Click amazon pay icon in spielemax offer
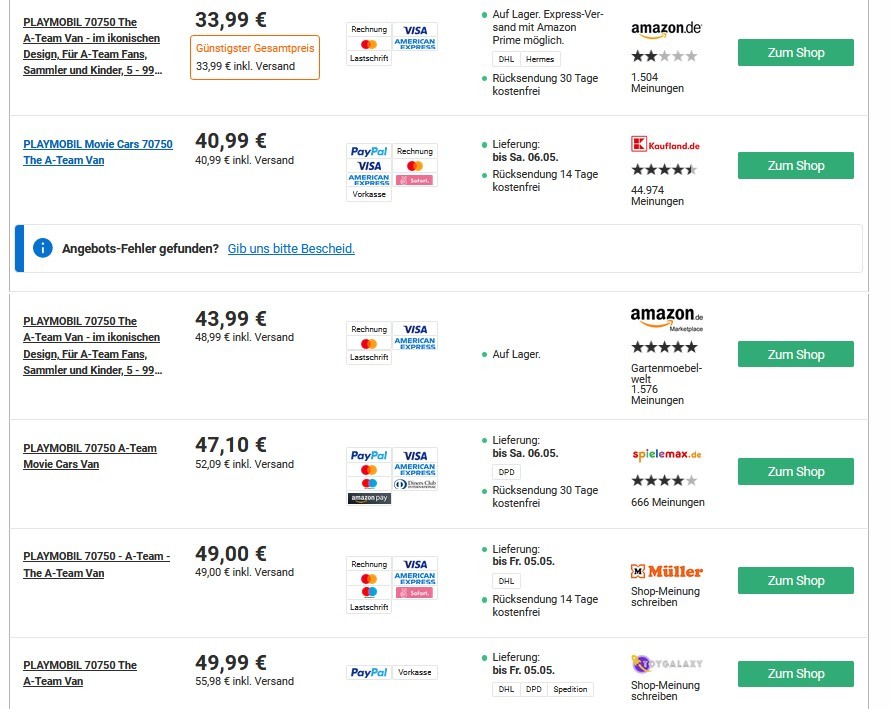The image size is (890, 709). coord(369,498)
